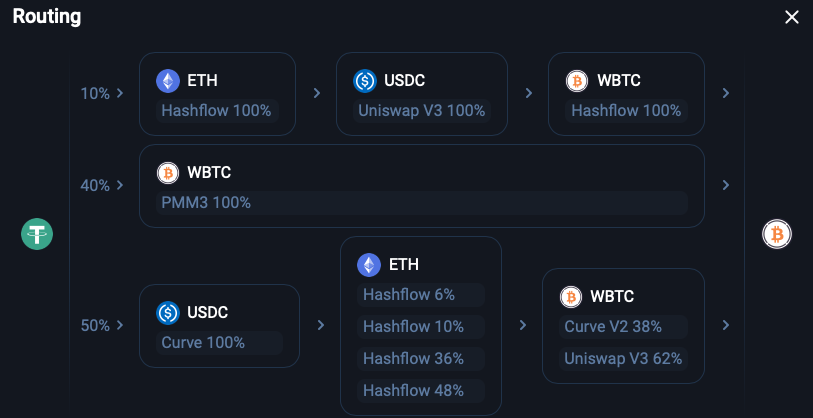Click the USDC icon in the 50% route

(x=168, y=313)
